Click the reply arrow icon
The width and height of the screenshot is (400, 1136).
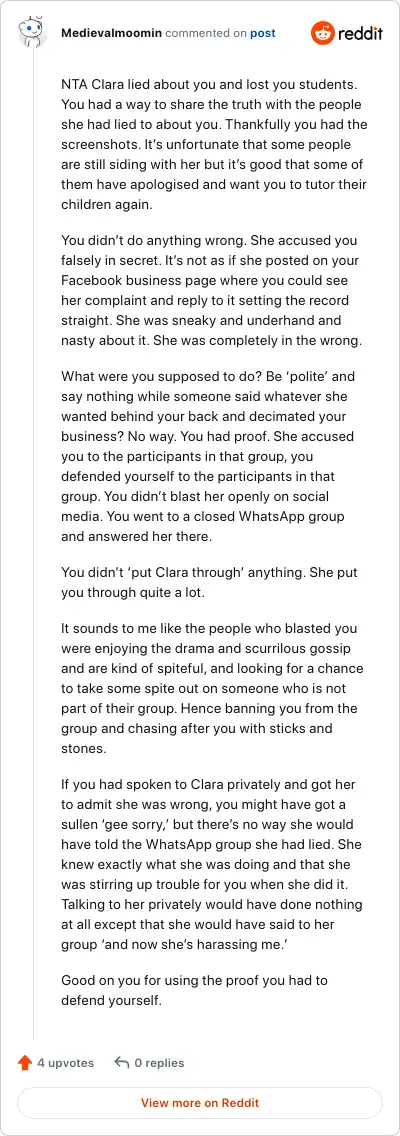click(x=122, y=1063)
